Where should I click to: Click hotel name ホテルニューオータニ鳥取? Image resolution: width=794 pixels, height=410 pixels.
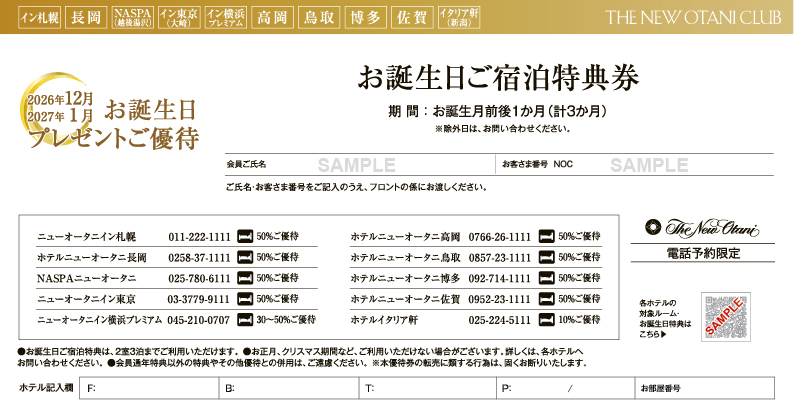(405, 258)
